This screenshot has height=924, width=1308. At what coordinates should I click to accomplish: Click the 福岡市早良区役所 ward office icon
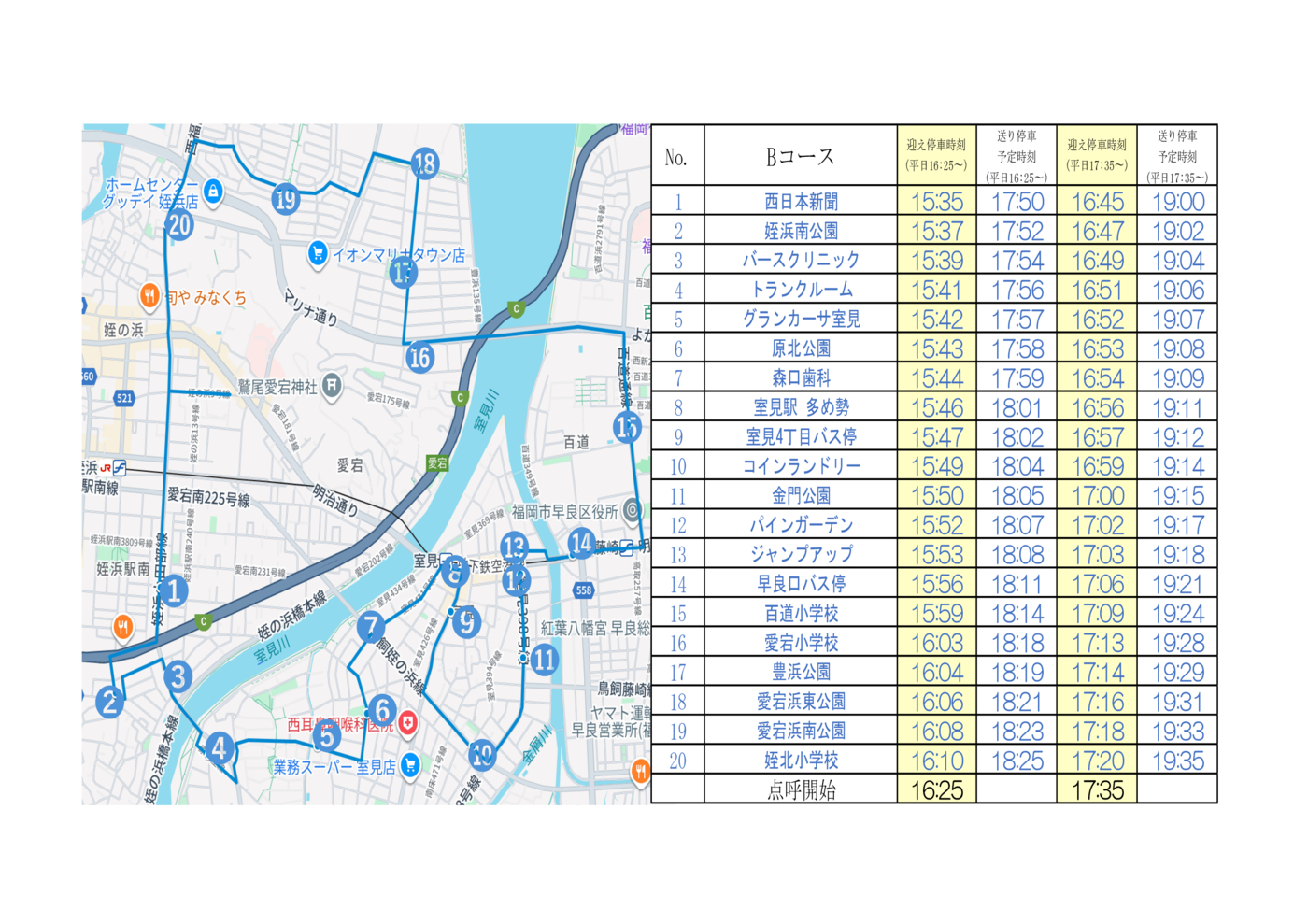pos(633,510)
